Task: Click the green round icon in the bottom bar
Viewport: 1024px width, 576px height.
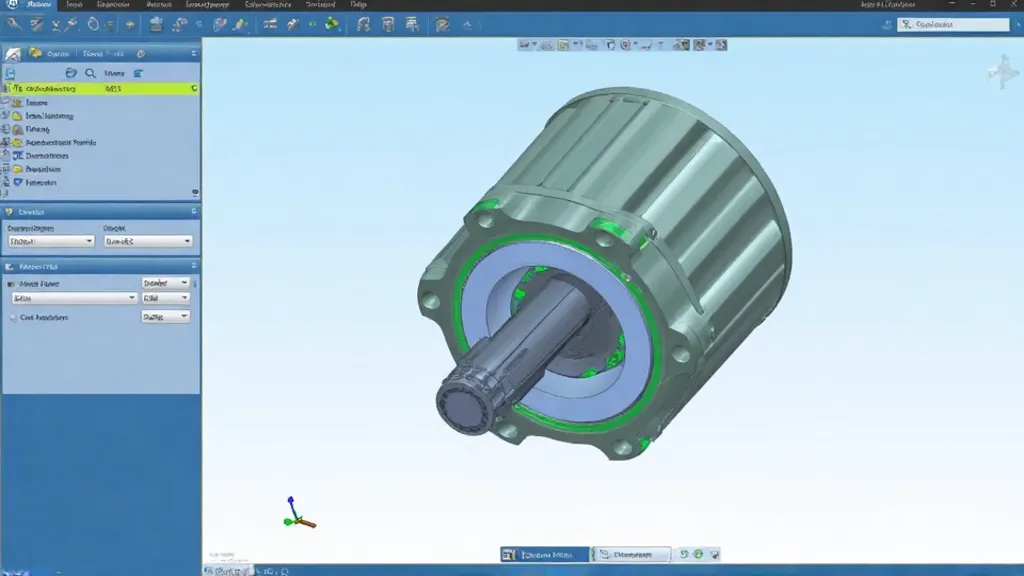Action: 698,554
